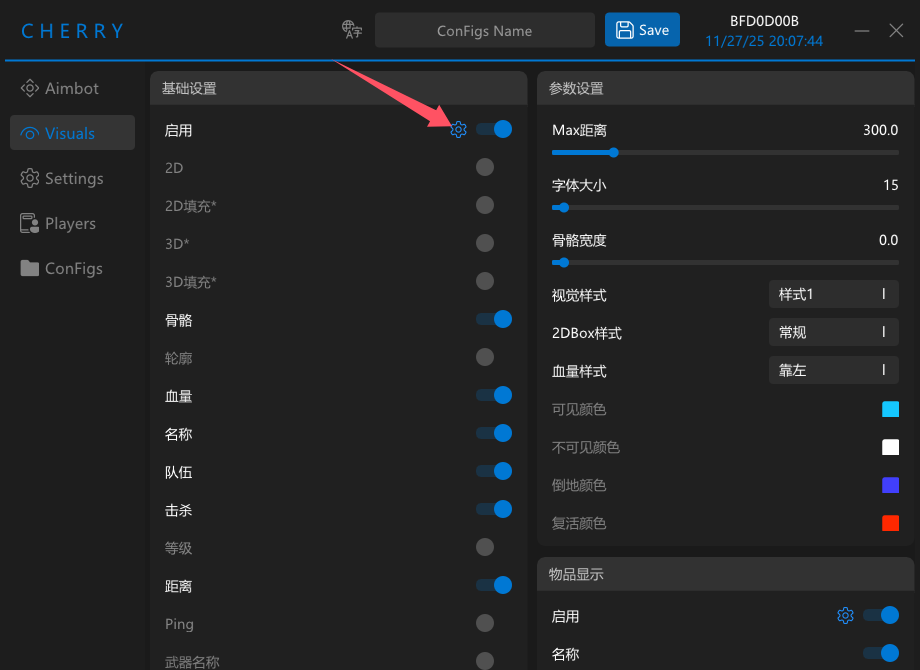Enable the 武器名称 toggle
This screenshot has height=670, width=920.
click(x=485, y=661)
